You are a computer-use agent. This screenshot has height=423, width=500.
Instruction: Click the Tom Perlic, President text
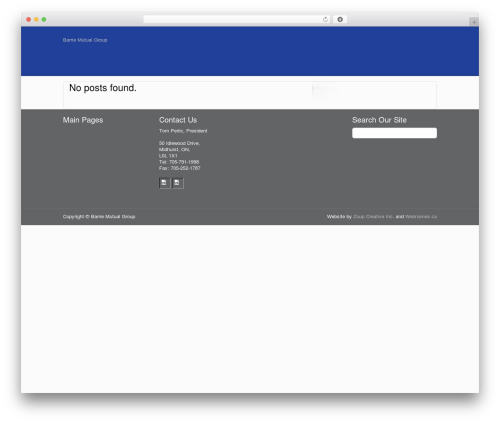(183, 131)
